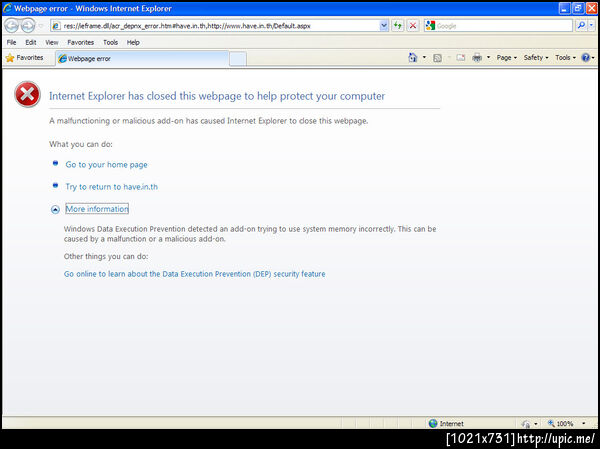600x449 pixels.
Task: Click the More information link
Action: (97, 209)
